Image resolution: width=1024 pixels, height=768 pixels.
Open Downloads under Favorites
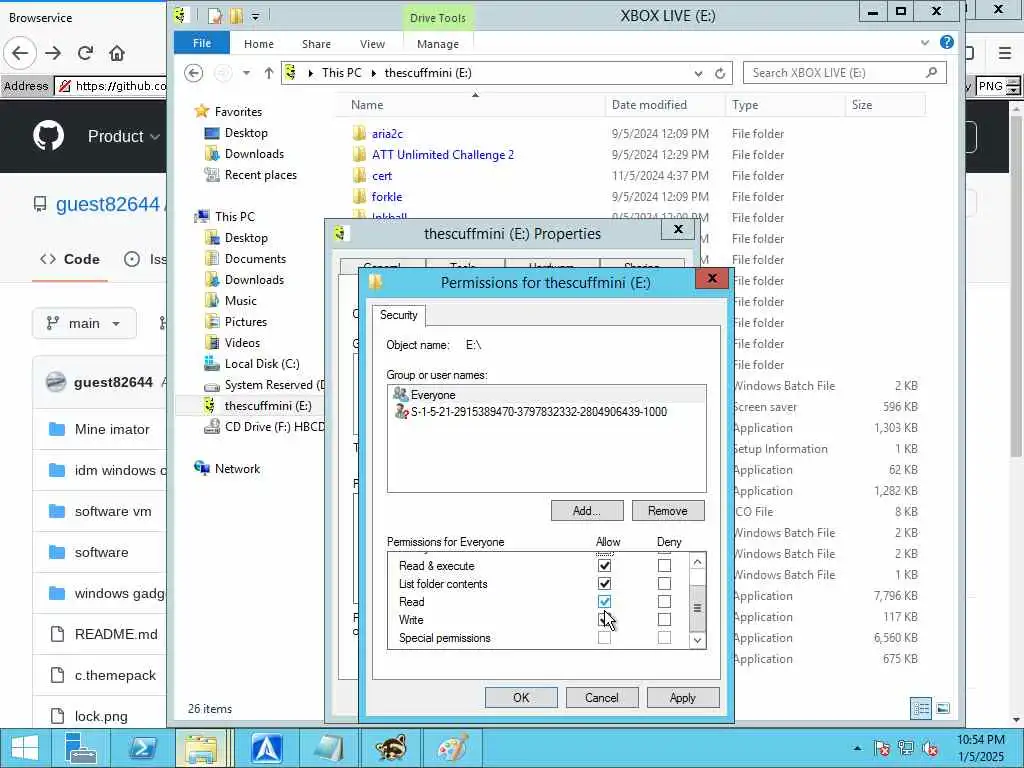253,153
